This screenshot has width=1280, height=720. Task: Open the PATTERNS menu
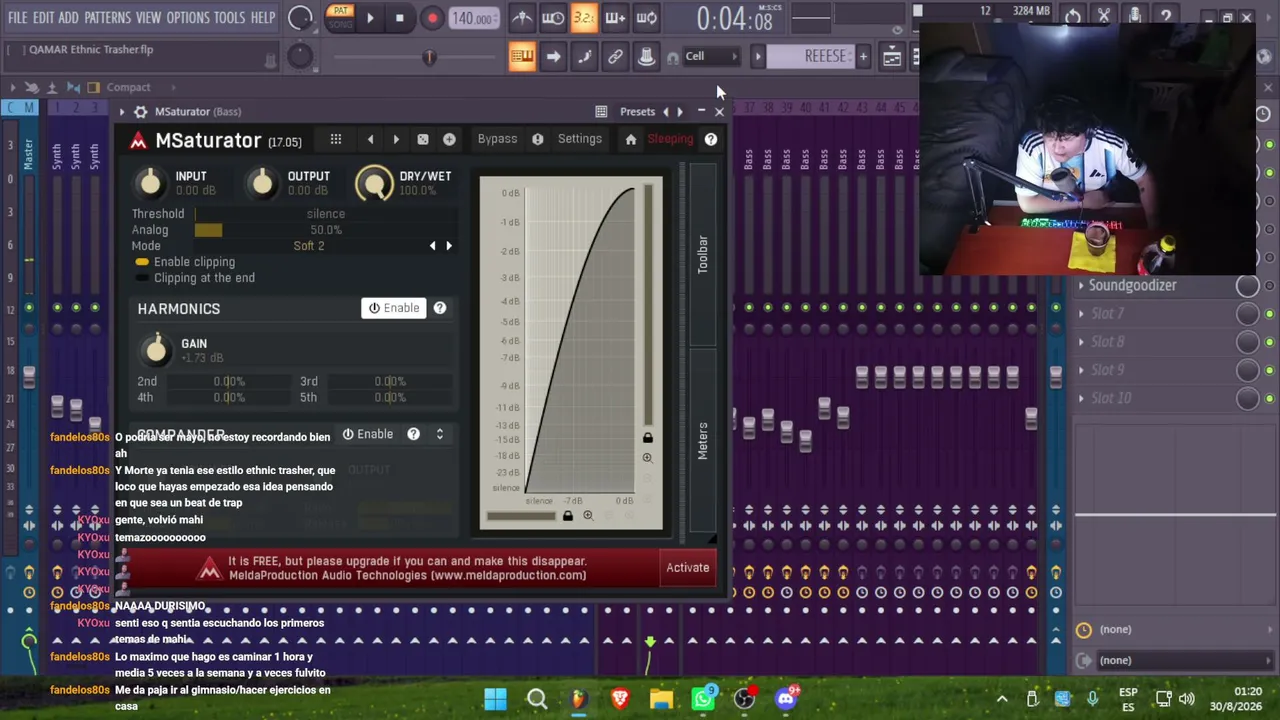pyautogui.click(x=107, y=17)
